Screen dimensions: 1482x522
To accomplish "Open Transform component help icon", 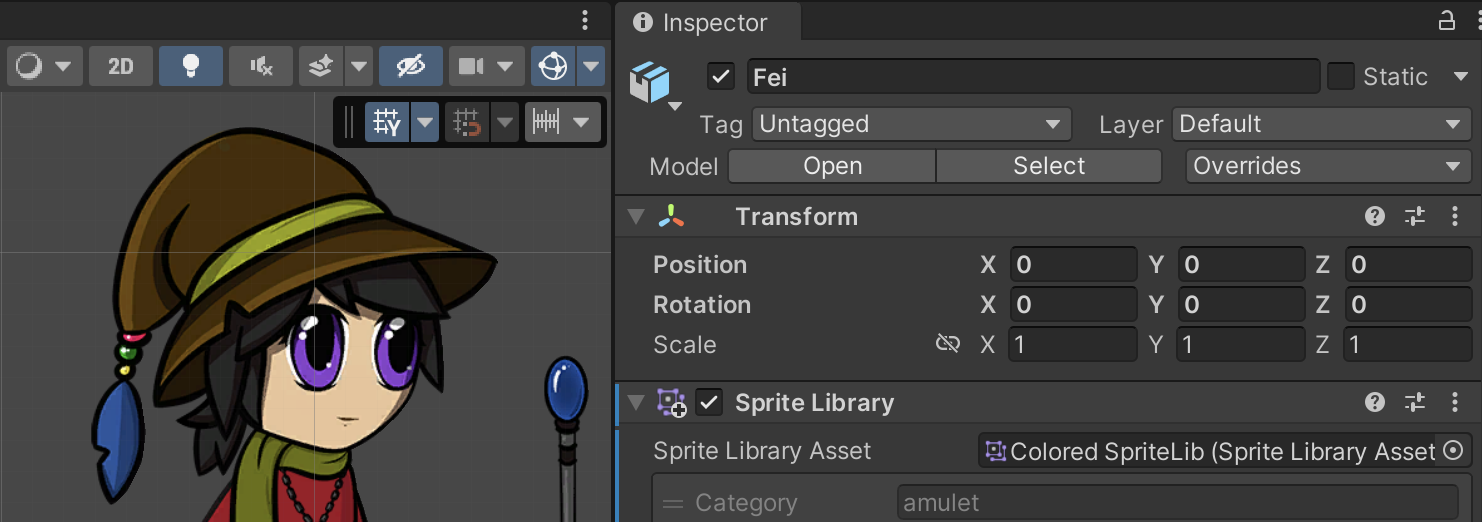I will point(1375,217).
